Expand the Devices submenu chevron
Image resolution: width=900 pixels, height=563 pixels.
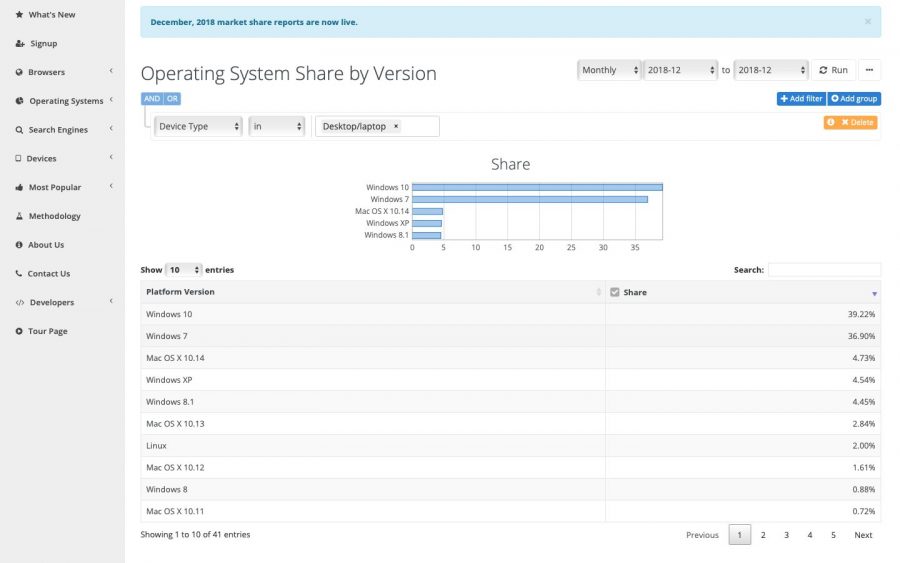coord(111,157)
